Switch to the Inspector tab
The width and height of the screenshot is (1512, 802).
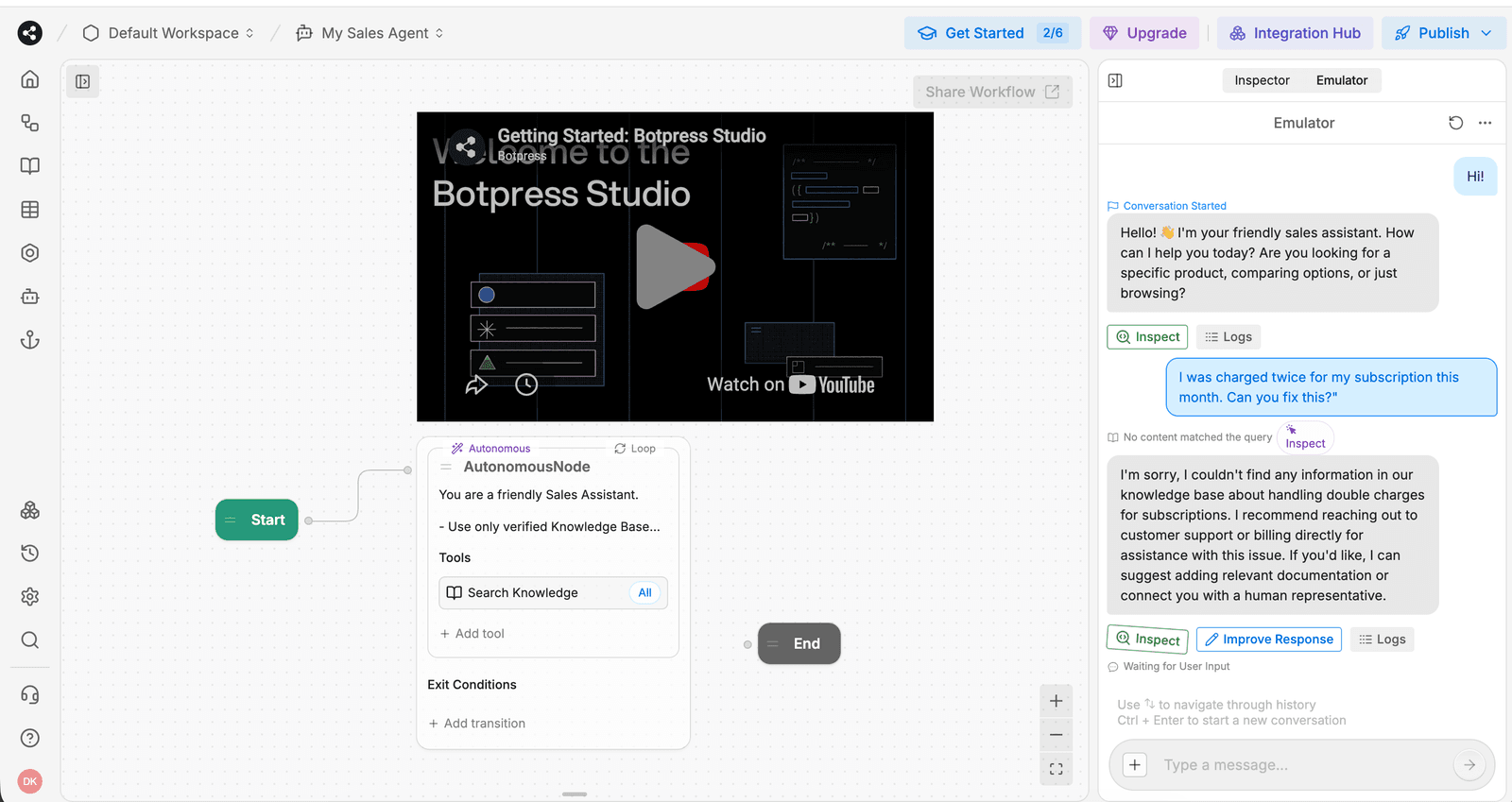tap(1262, 80)
